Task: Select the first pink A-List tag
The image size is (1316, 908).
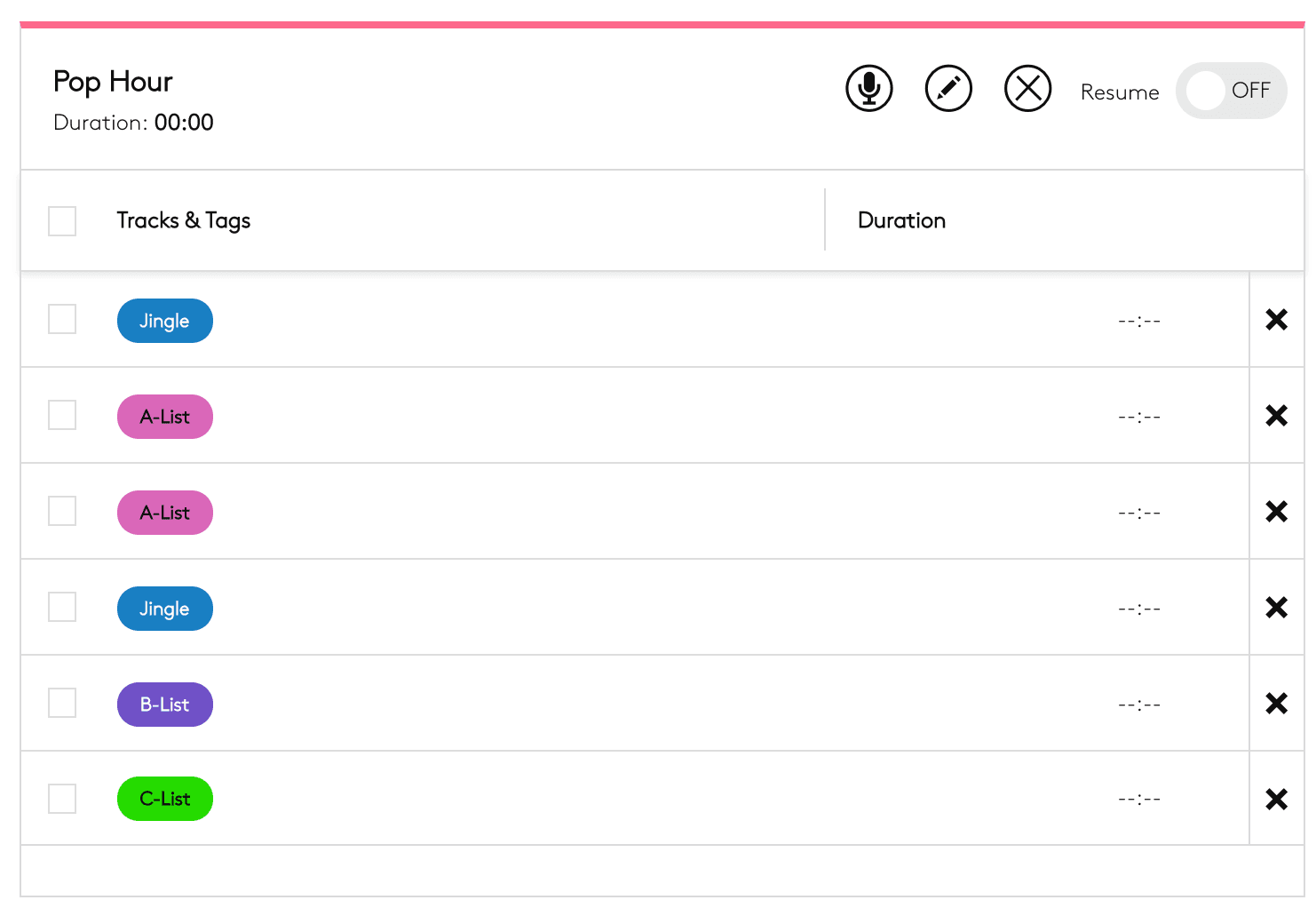Action: click(x=165, y=417)
